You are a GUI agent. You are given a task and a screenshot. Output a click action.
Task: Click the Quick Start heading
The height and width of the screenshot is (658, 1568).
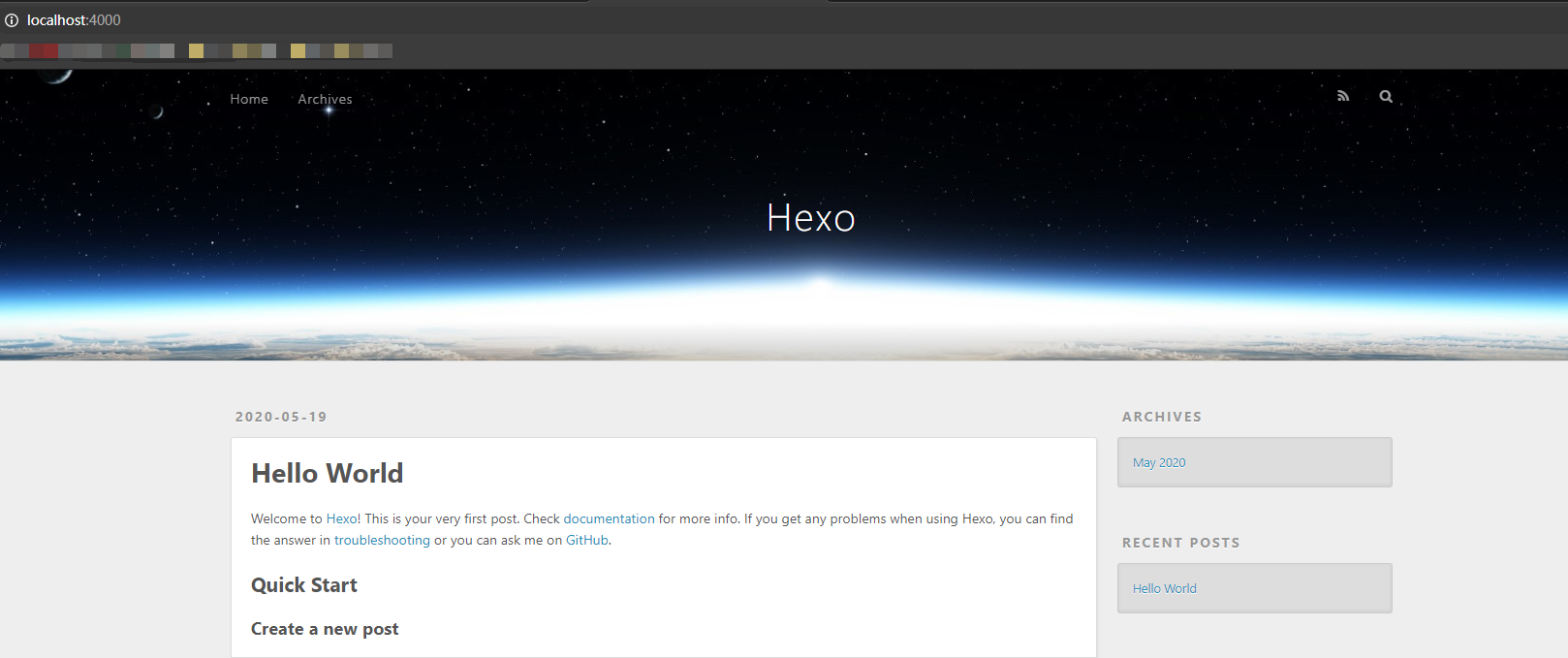click(304, 585)
